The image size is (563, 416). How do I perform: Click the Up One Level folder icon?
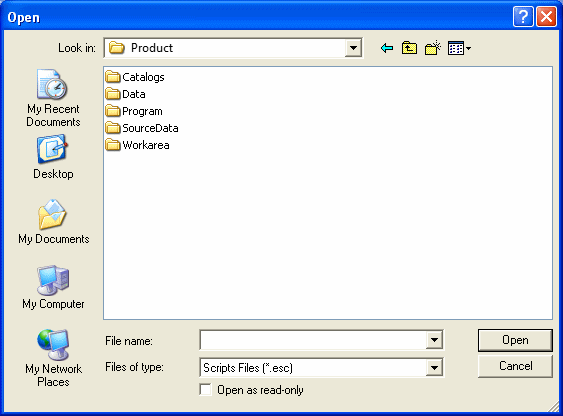pyautogui.click(x=409, y=48)
